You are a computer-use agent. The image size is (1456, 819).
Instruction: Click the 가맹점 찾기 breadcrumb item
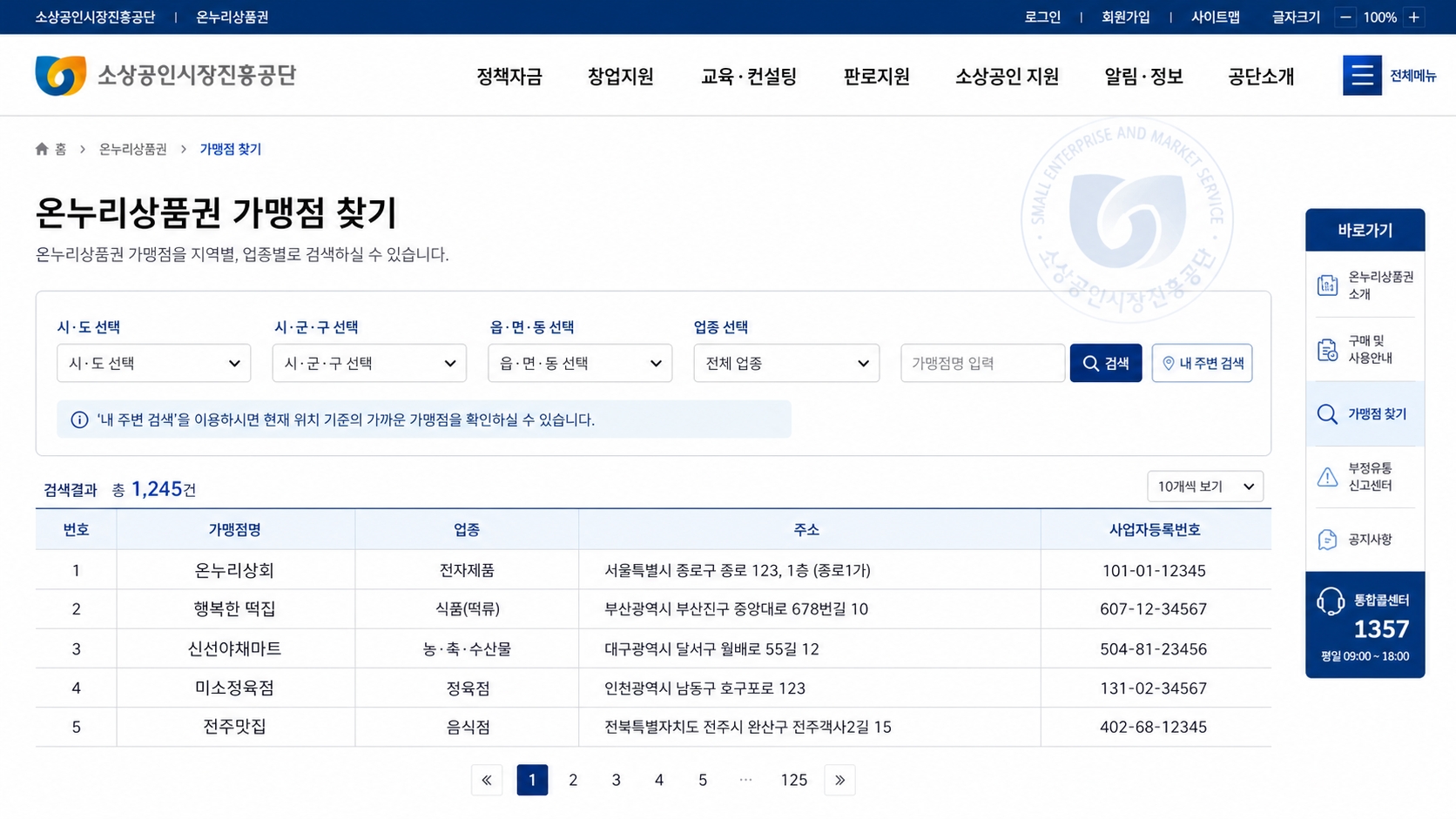tap(230, 149)
